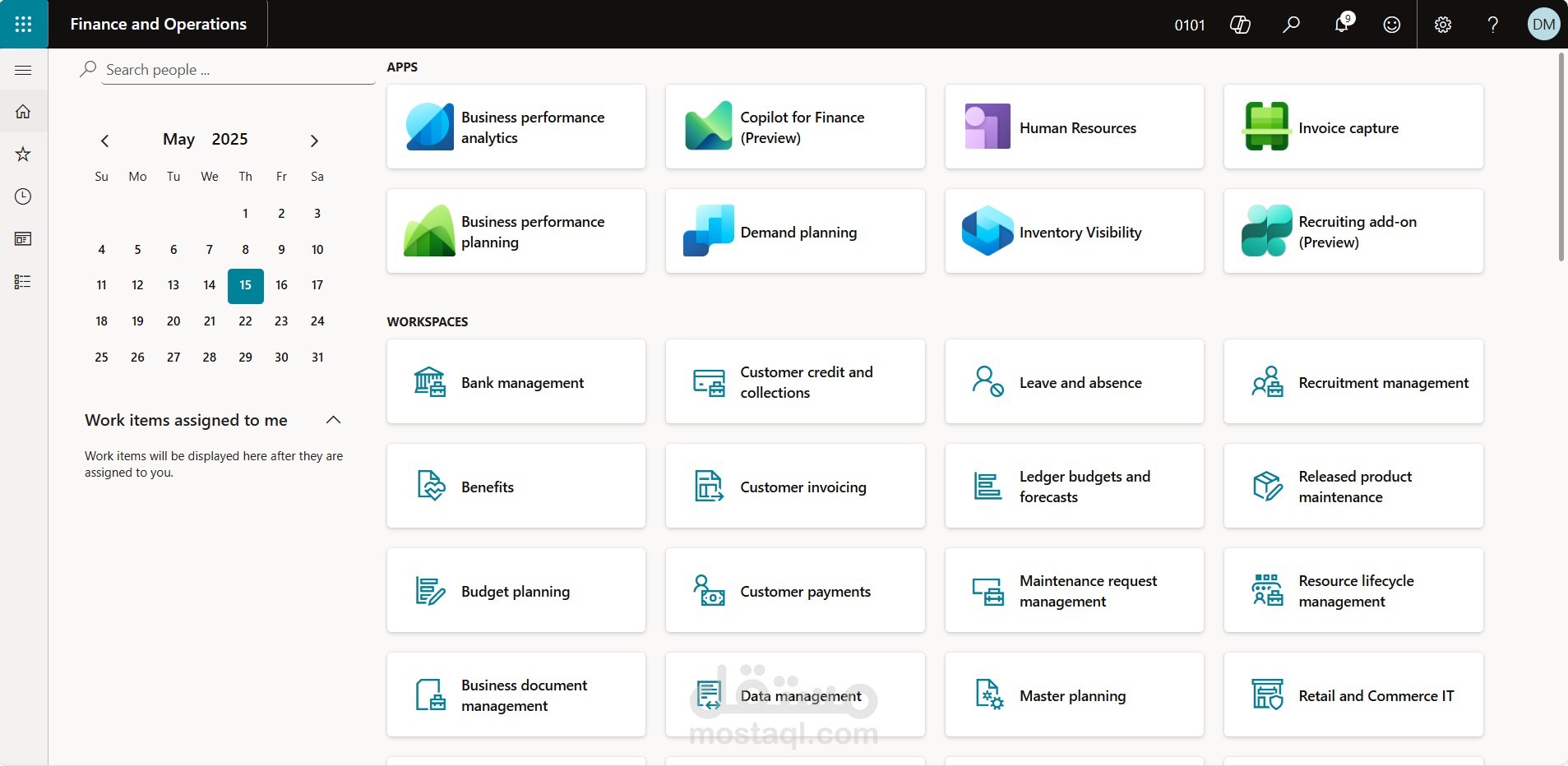The width and height of the screenshot is (1568, 766).
Task: Click company code 0101
Action: pyautogui.click(x=1190, y=25)
